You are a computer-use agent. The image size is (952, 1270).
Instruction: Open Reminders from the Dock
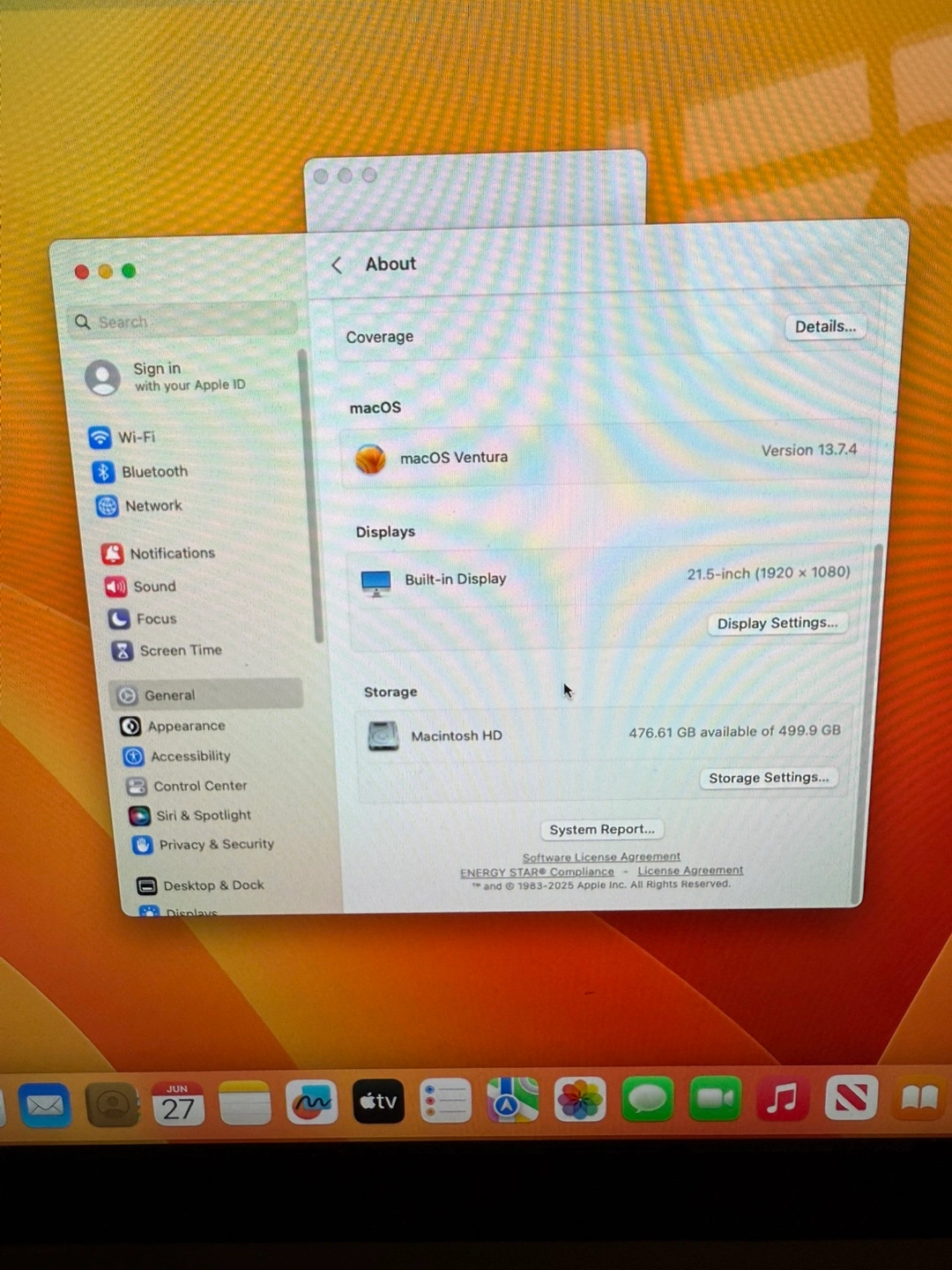(446, 1101)
